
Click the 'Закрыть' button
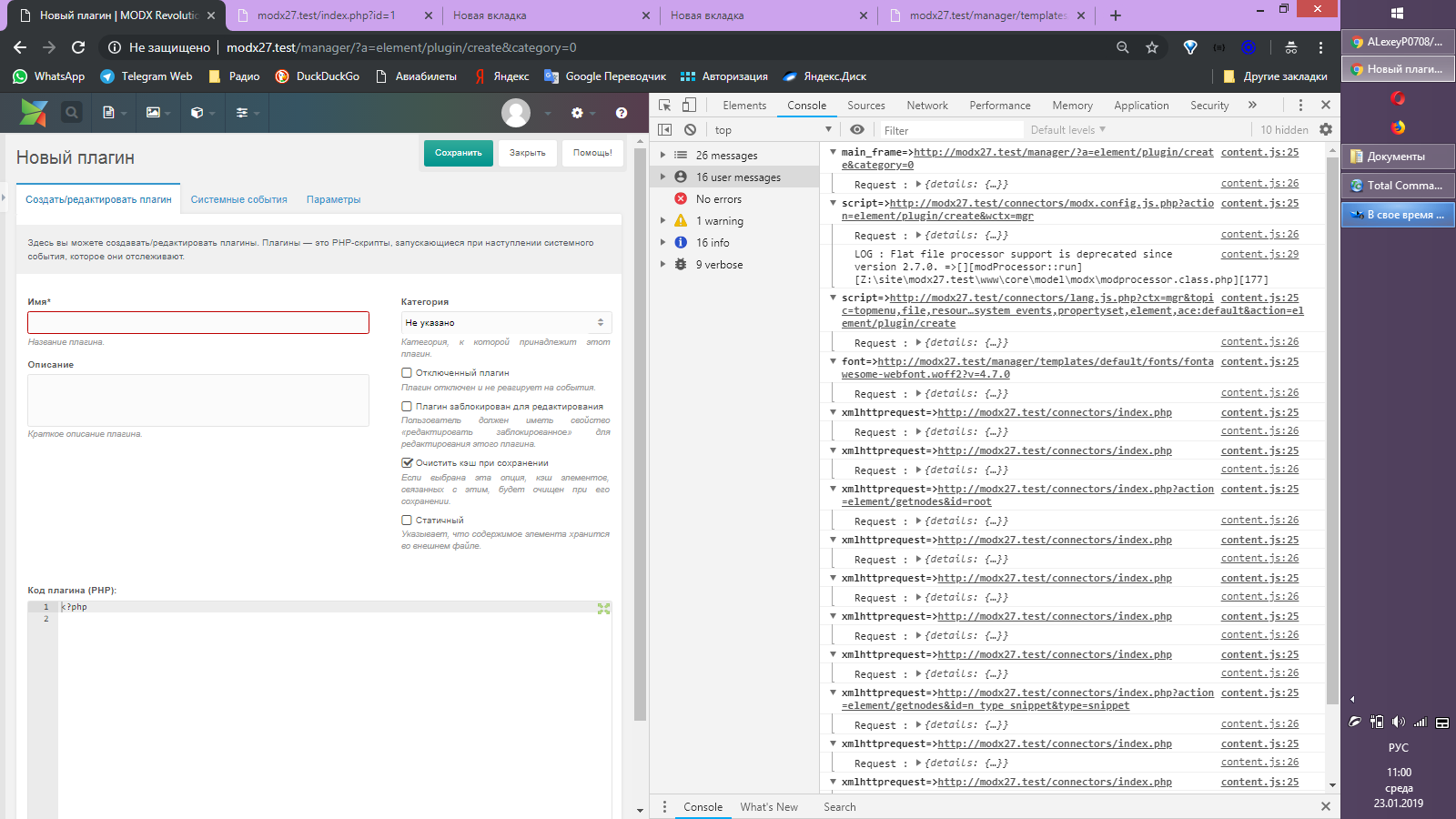[x=528, y=153]
